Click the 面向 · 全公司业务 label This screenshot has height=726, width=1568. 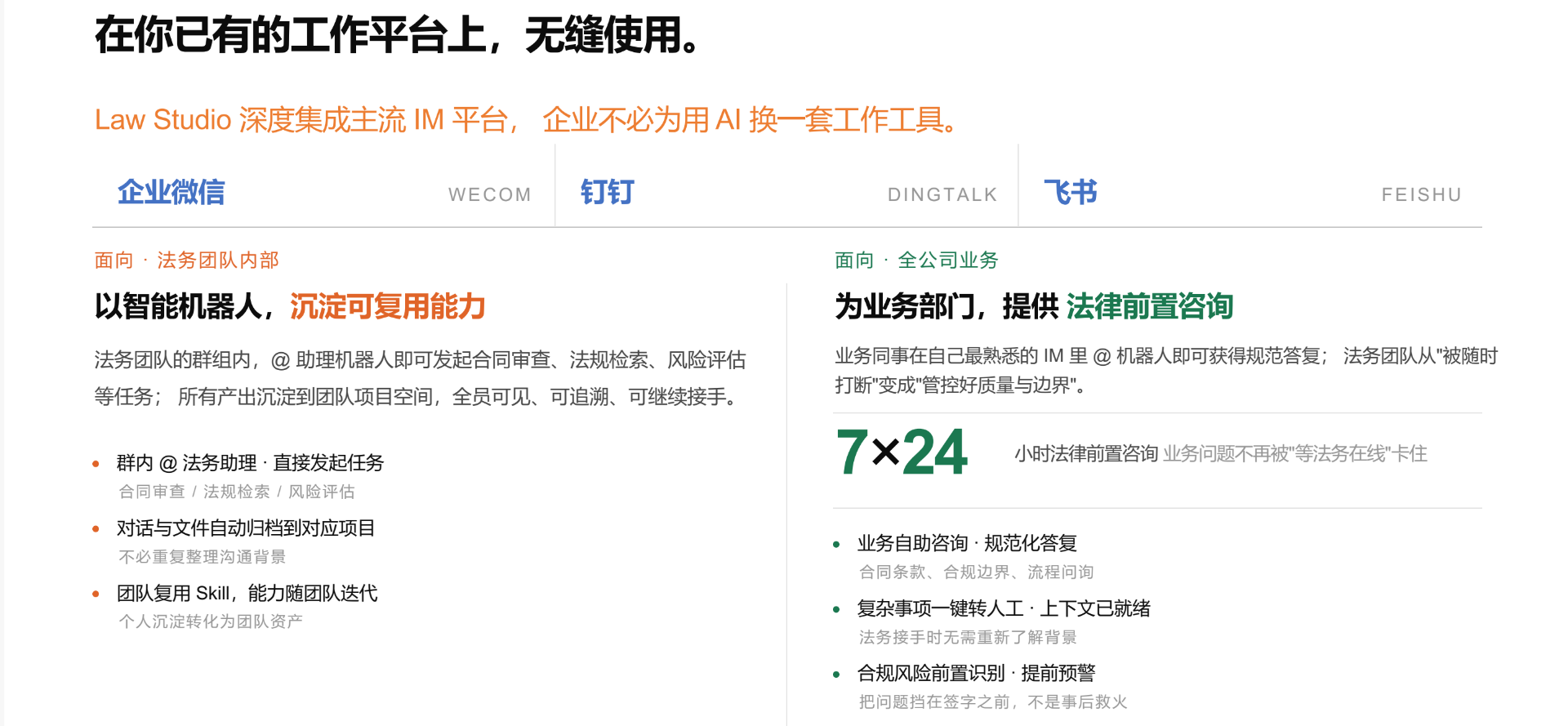(x=916, y=261)
